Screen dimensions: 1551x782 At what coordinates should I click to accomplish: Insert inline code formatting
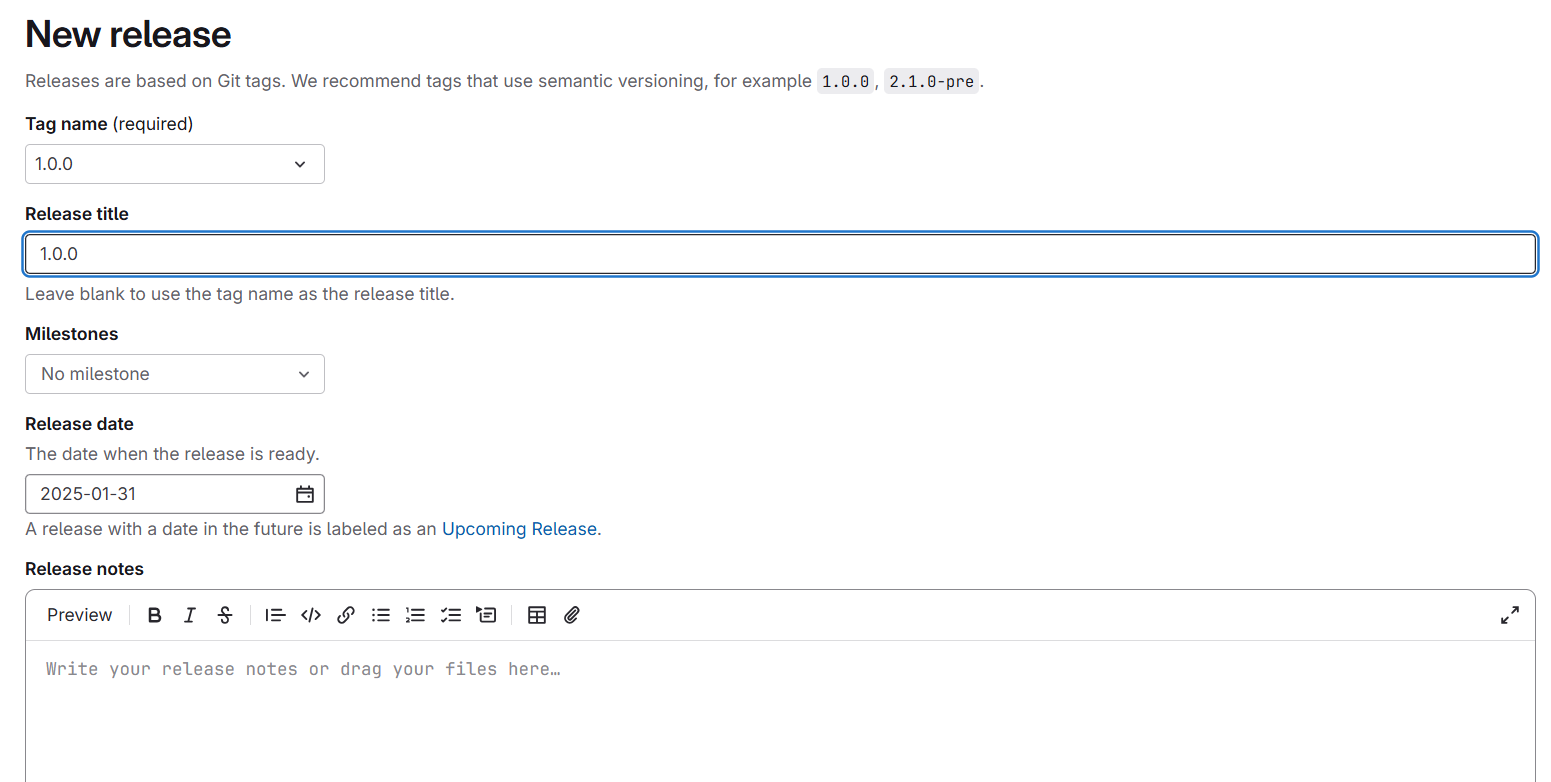click(x=311, y=615)
